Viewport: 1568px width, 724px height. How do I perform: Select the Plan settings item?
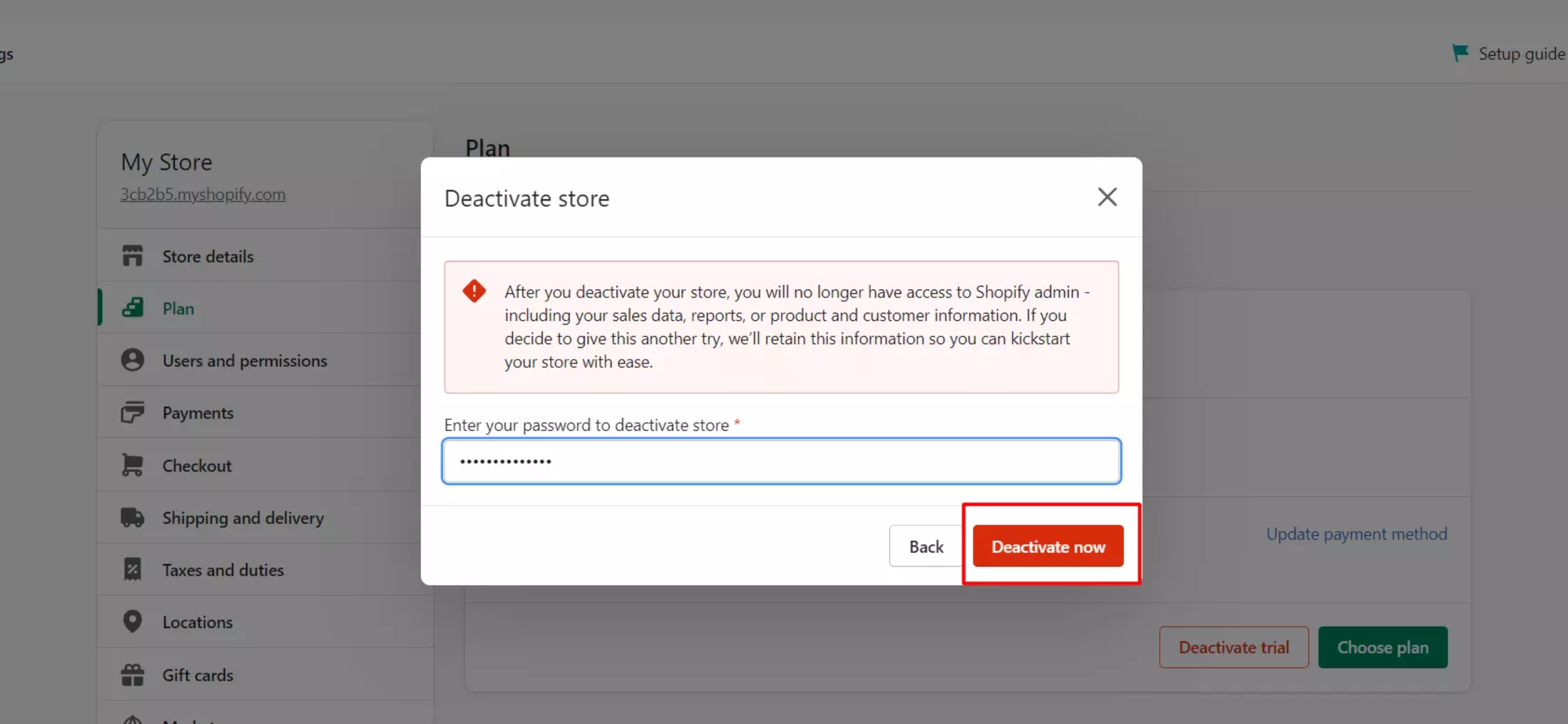[x=265, y=308]
